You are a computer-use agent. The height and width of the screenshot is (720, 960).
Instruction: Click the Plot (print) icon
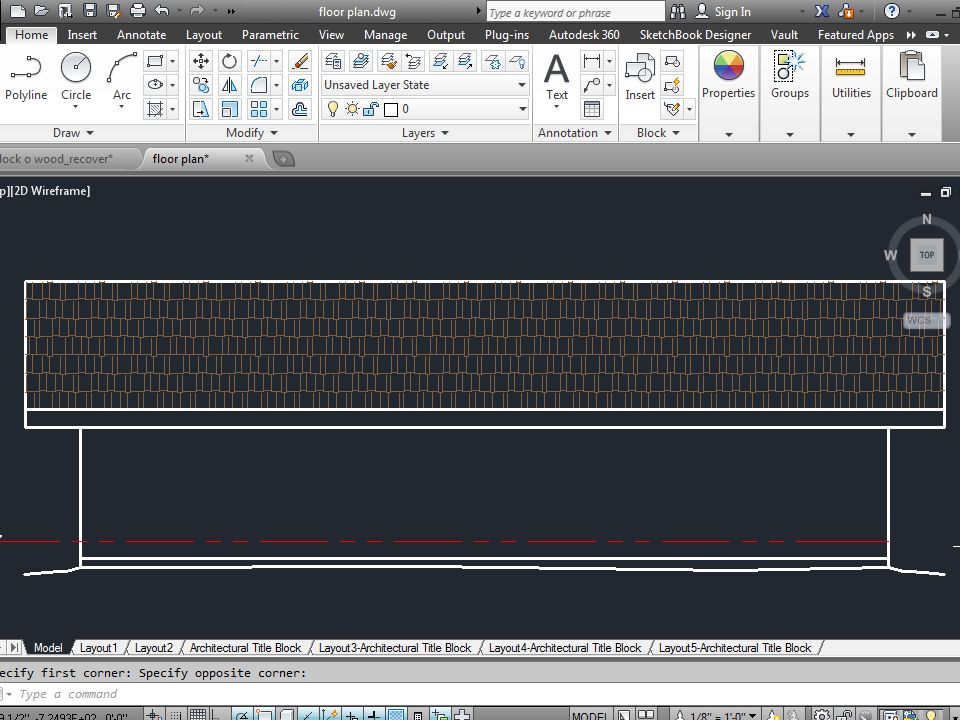click(x=138, y=10)
